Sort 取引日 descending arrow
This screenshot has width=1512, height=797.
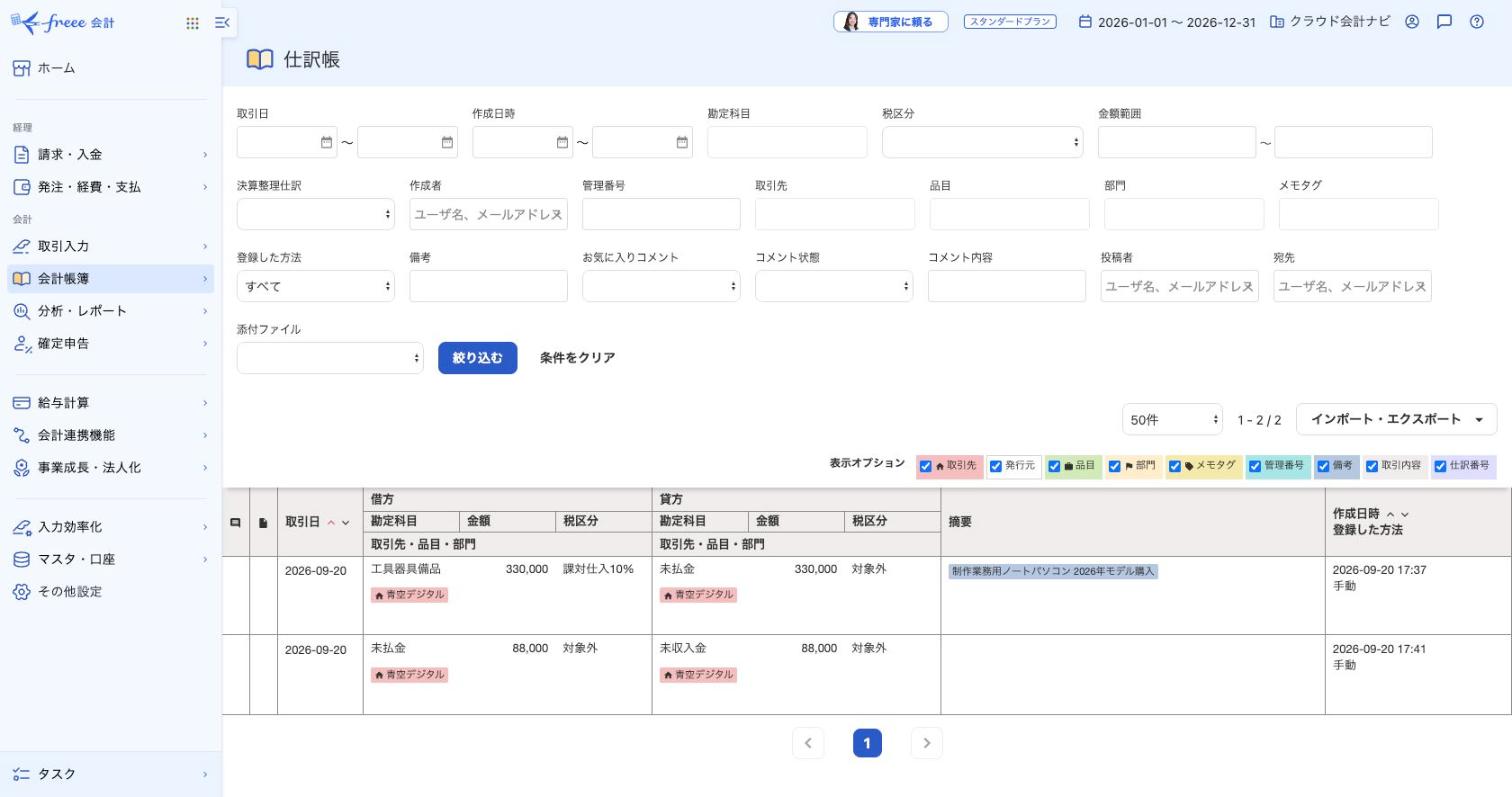click(x=346, y=522)
